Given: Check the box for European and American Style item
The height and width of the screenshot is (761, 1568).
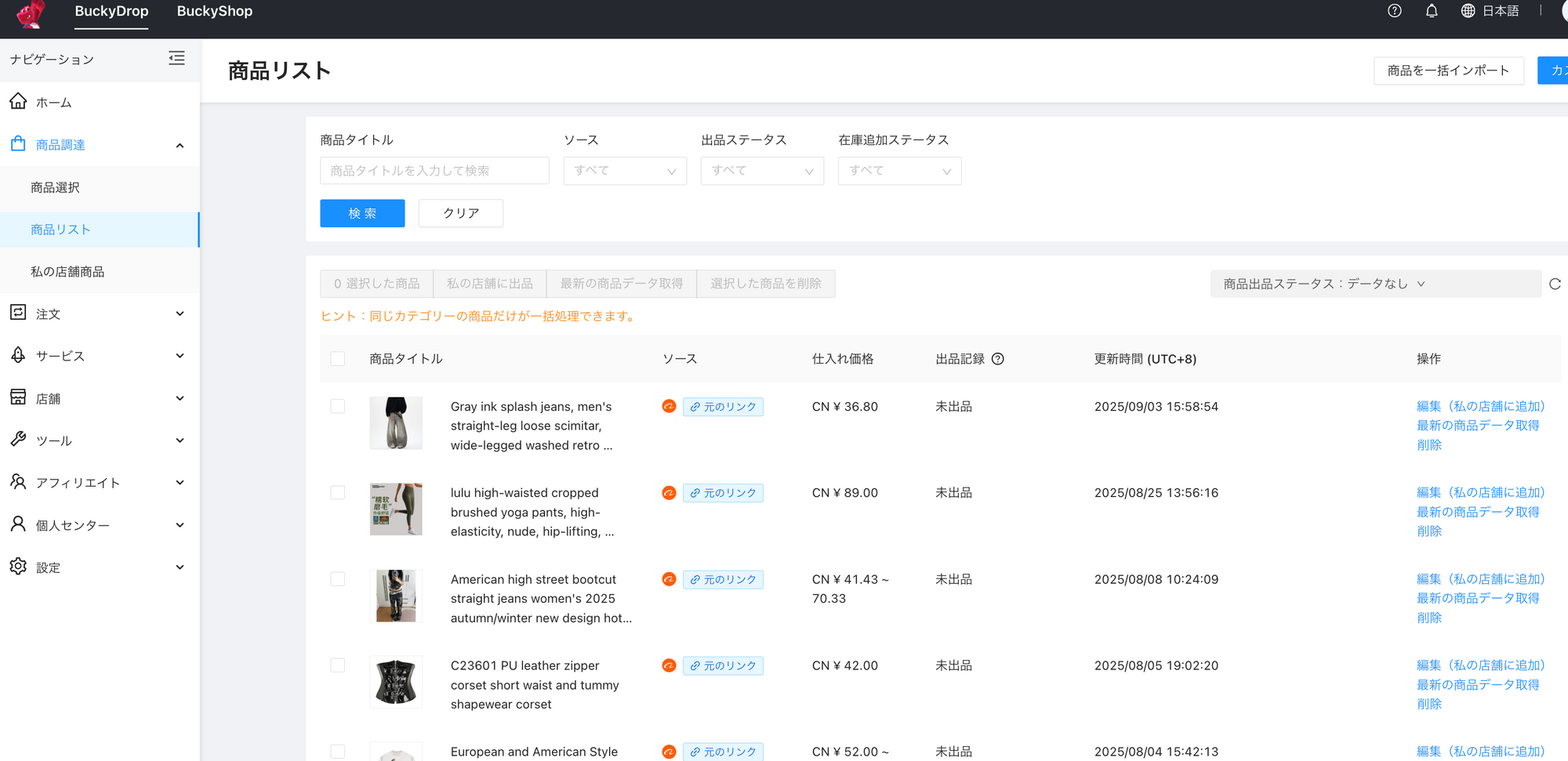Looking at the screenshot, I should click(338, 752).
